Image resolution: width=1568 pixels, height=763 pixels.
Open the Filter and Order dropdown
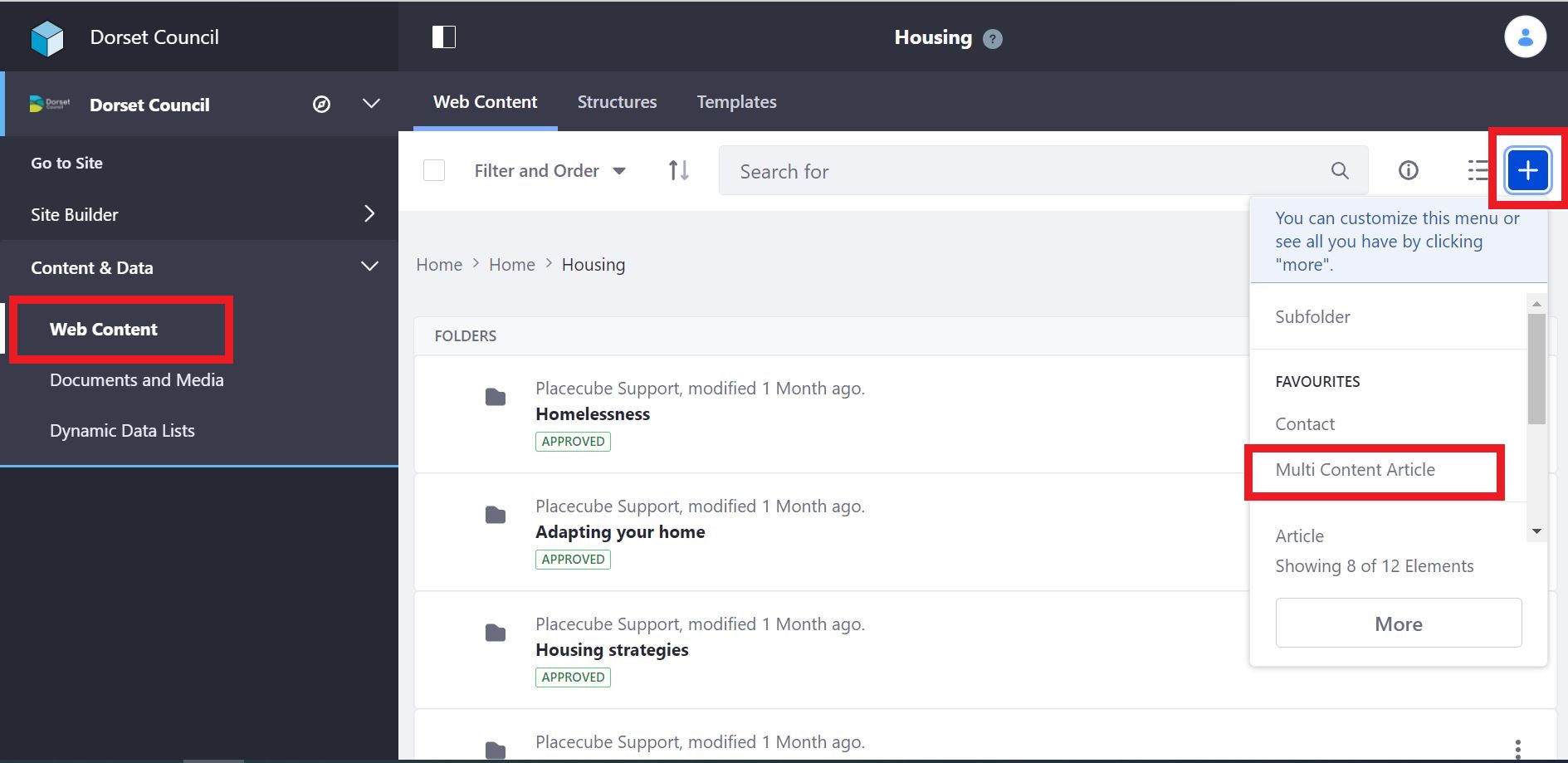pos(550,170)
